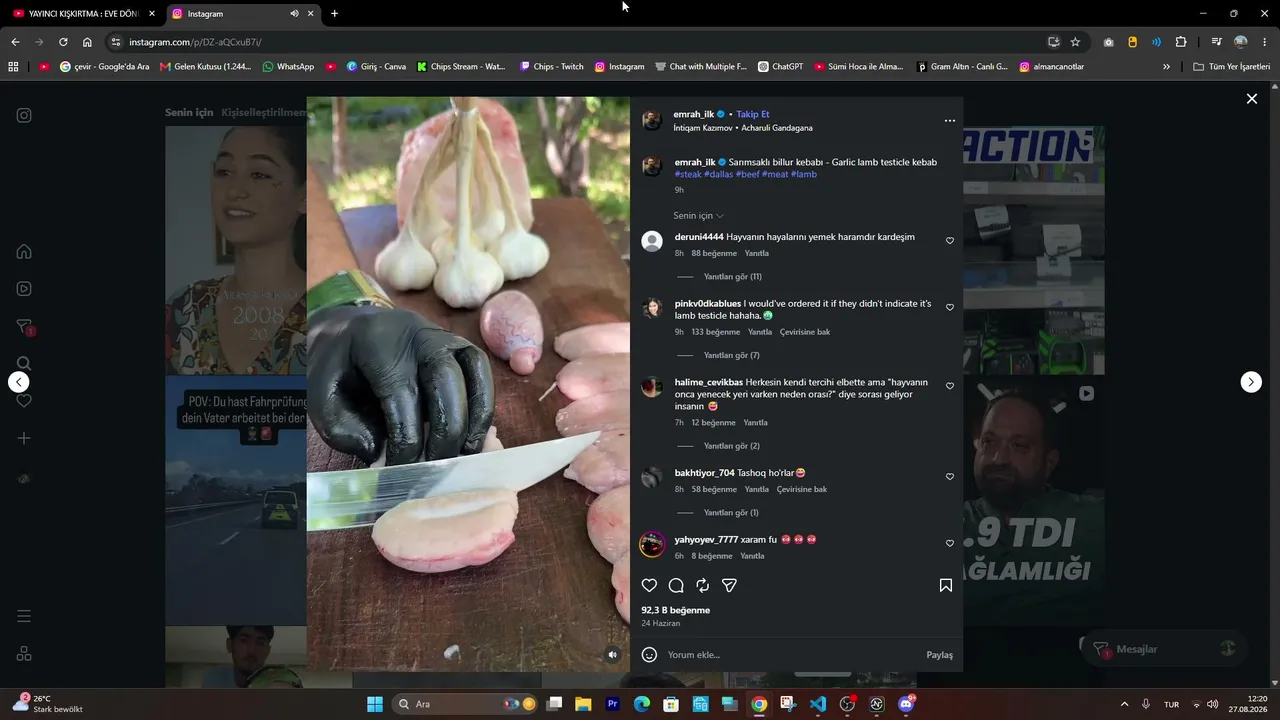Open the 'Chips - Twitch' bookmark
The image size is (1280, 720).
[551, 67]
